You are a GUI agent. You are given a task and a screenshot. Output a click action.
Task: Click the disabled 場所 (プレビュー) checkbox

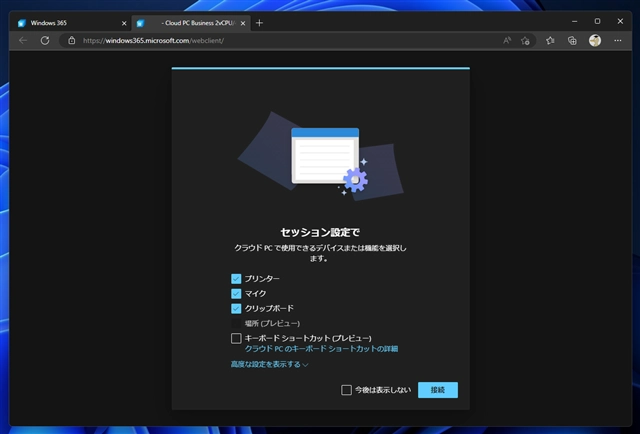[x=236, y=323]
